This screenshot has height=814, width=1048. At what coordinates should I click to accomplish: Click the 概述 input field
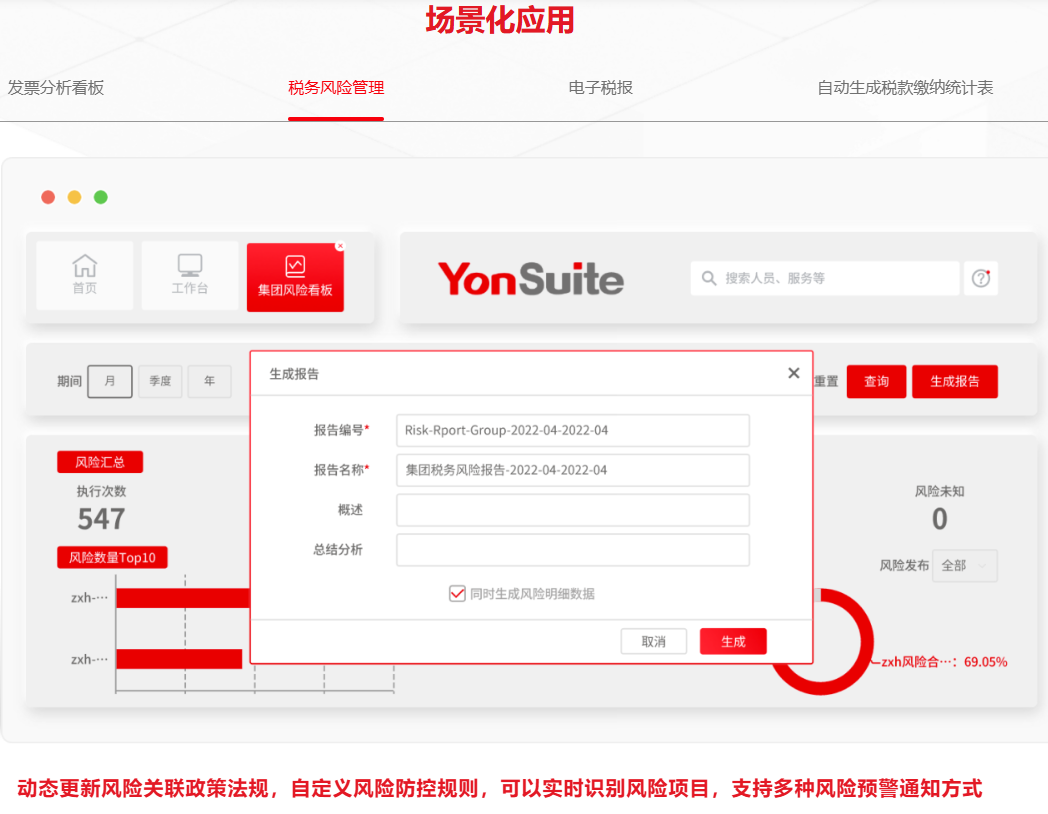572,510
